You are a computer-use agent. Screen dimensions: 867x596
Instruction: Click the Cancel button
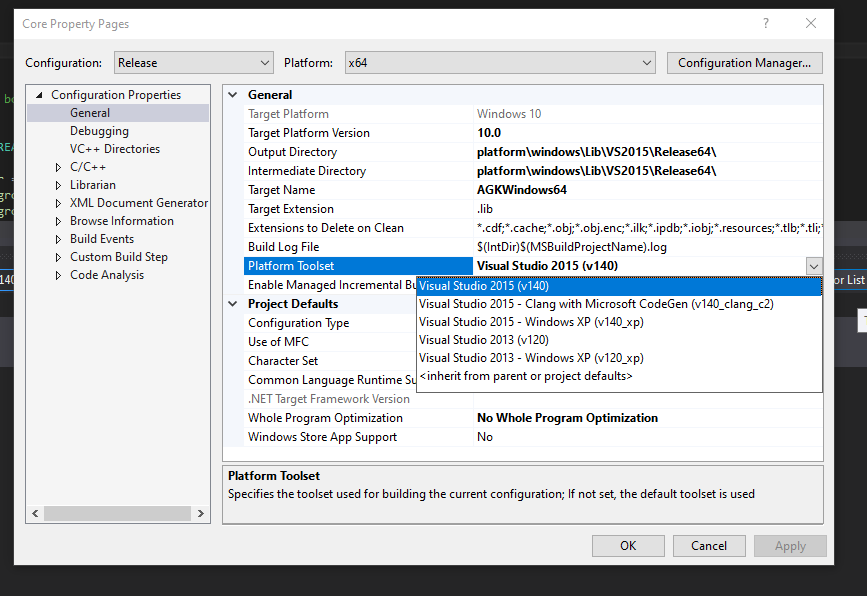(709, 546)
